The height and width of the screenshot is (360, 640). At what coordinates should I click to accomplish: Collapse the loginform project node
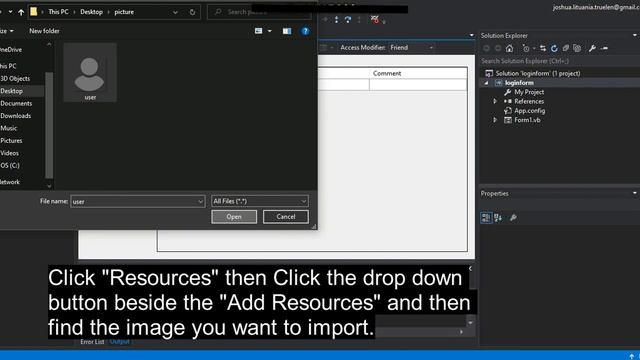pos(486,83)
